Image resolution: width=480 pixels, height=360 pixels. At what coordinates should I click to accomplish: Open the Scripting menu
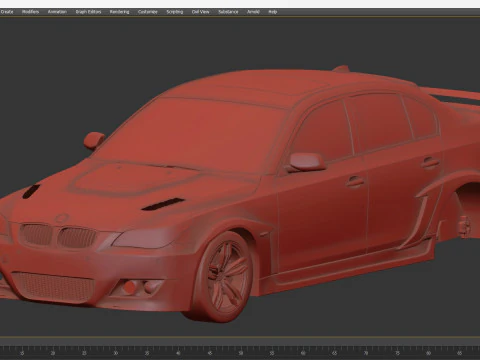(x=175, y=12)
